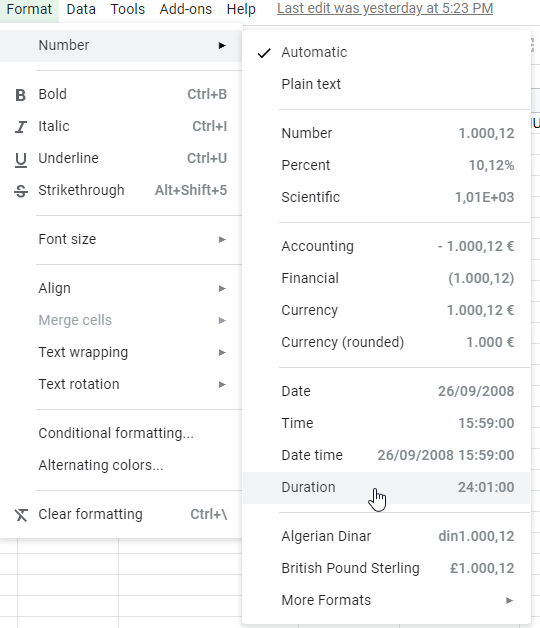Click the Underline U icon
The width and height of the screenshot is (540, 628).
click(x=20, y=159)
